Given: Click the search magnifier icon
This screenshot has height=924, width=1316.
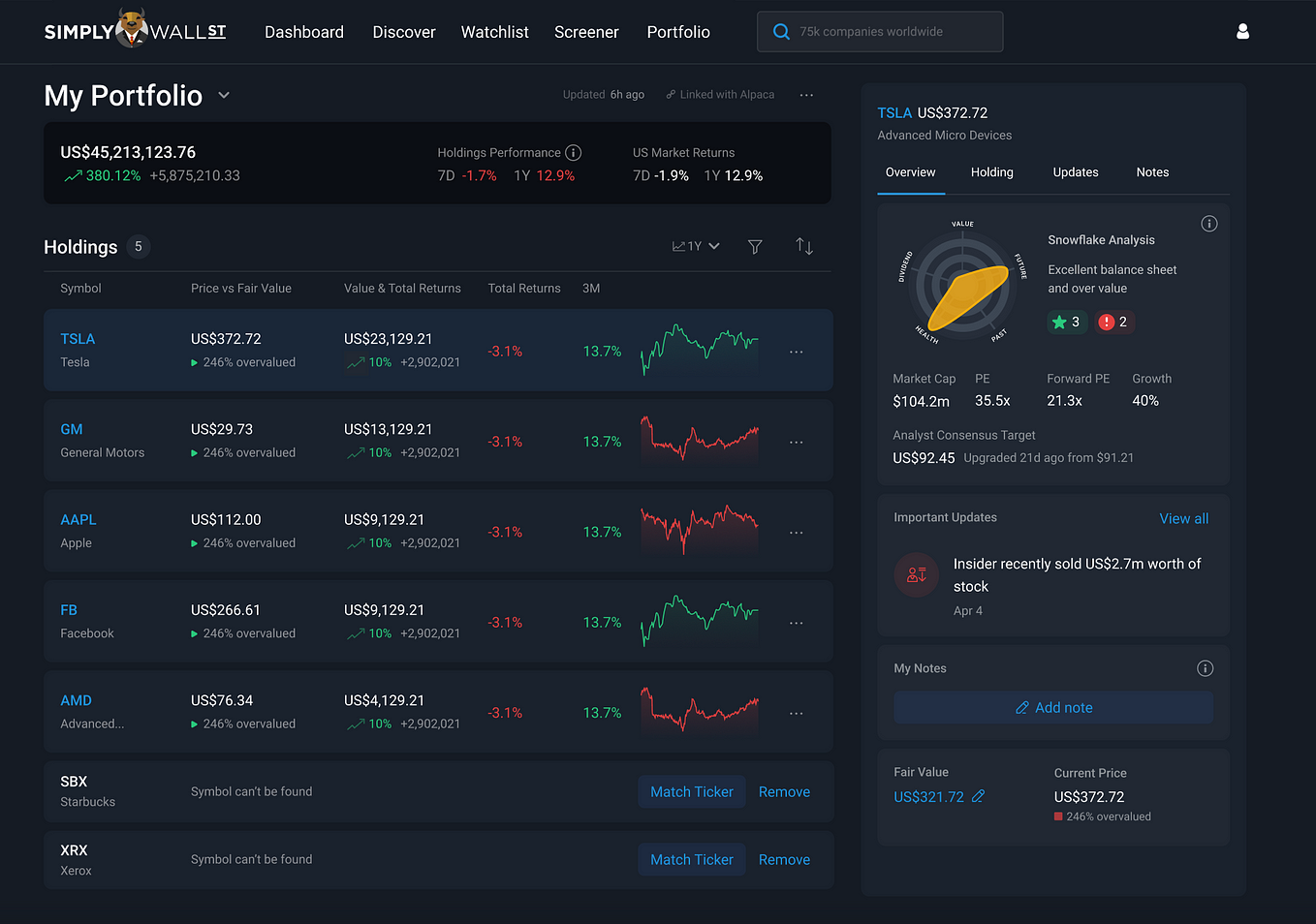Looking at the screenshot, I should (781, 32).
